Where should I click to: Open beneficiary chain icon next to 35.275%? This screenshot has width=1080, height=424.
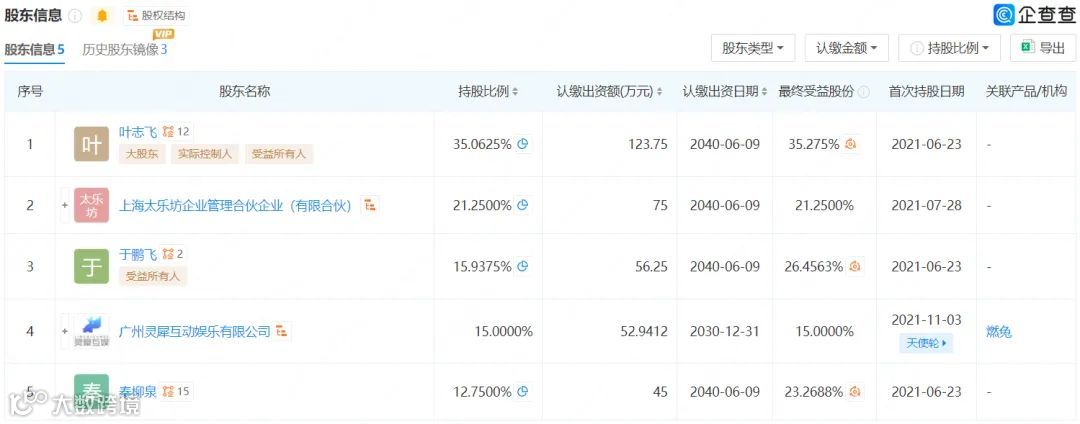(851, 145)
